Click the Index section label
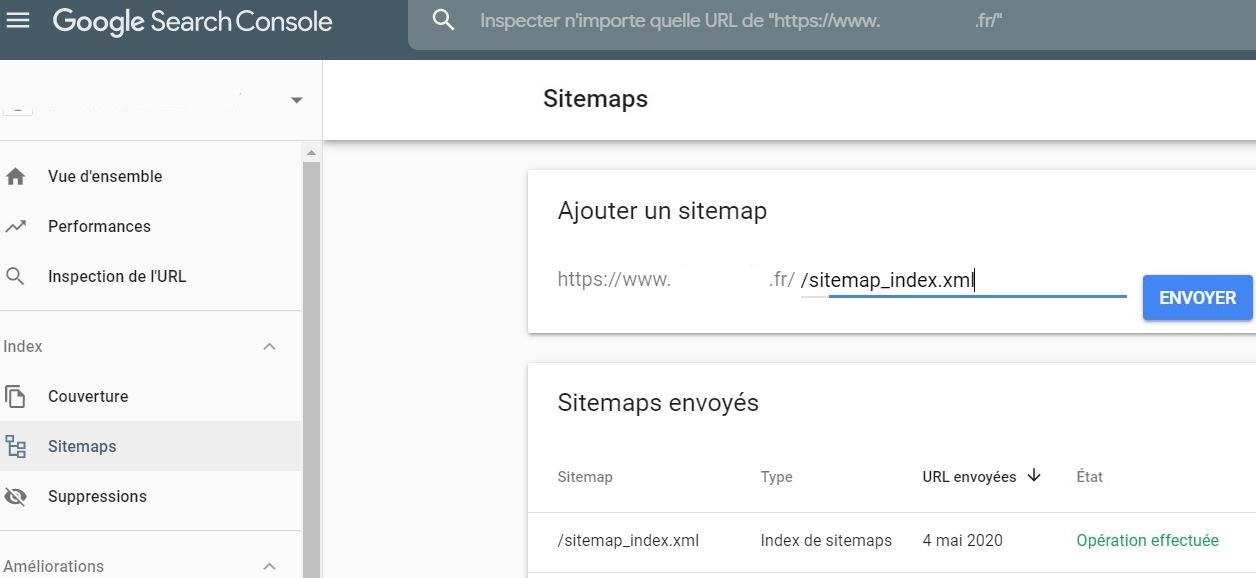Screen dimensions: 1256x578 click(x=23, y=346)
